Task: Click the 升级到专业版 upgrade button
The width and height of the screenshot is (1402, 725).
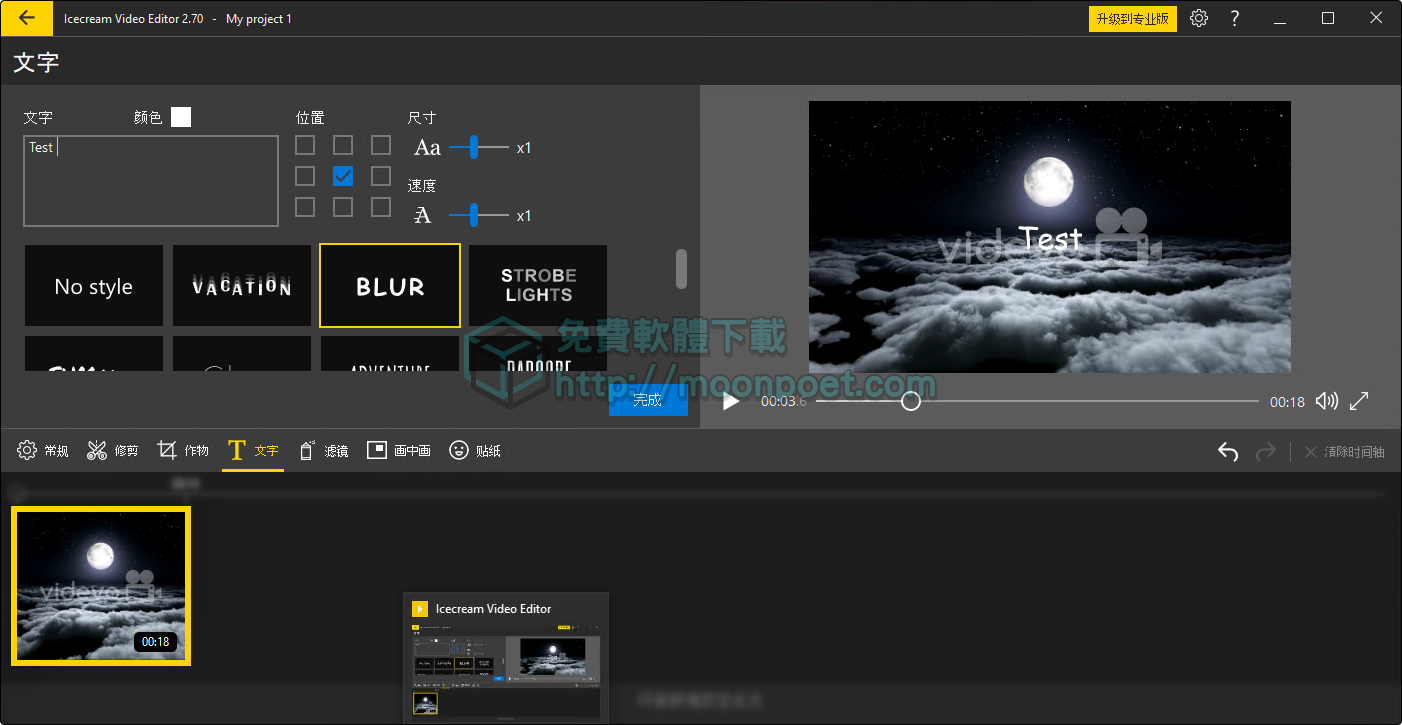Action: pyautogui.click(x=1133, y=18)
